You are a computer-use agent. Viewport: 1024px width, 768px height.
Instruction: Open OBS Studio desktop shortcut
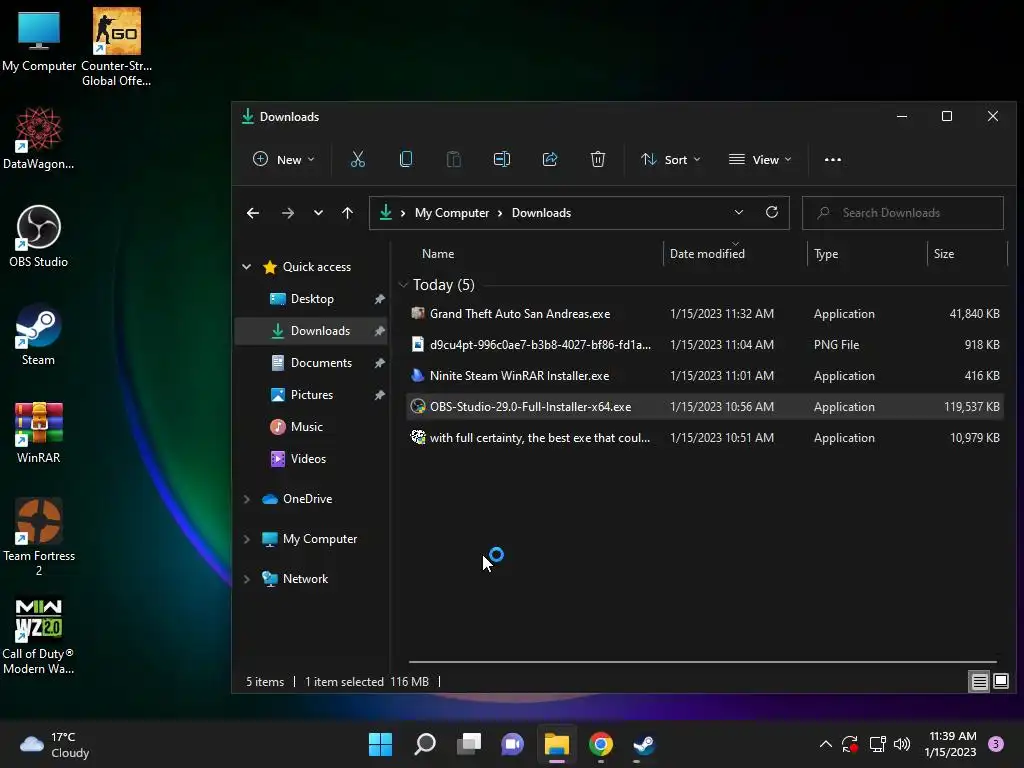(x=39, y=237)
